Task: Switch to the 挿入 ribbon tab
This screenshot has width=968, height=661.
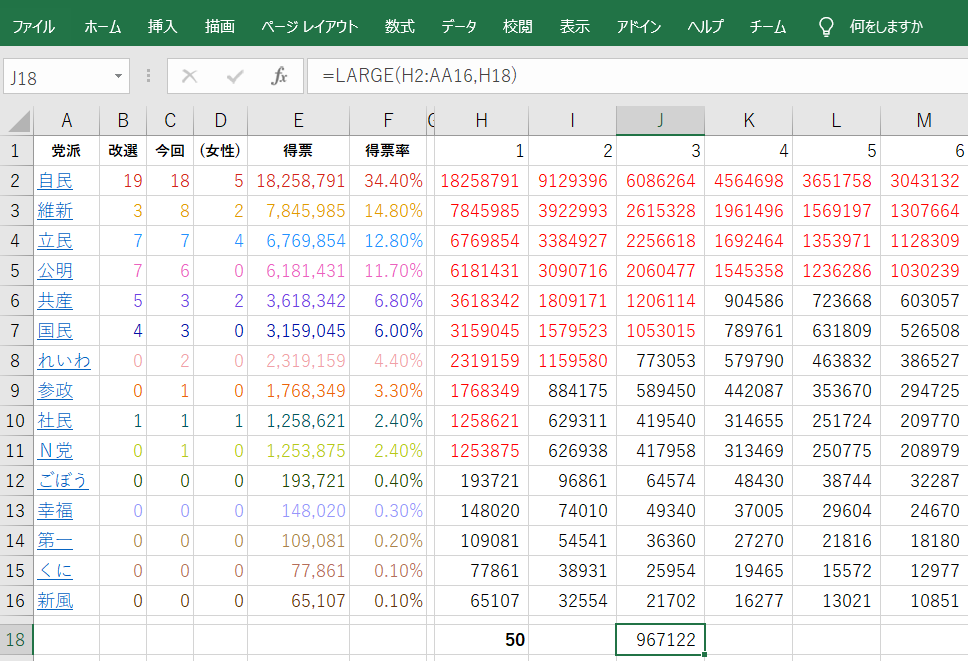Action: point(162,27)
